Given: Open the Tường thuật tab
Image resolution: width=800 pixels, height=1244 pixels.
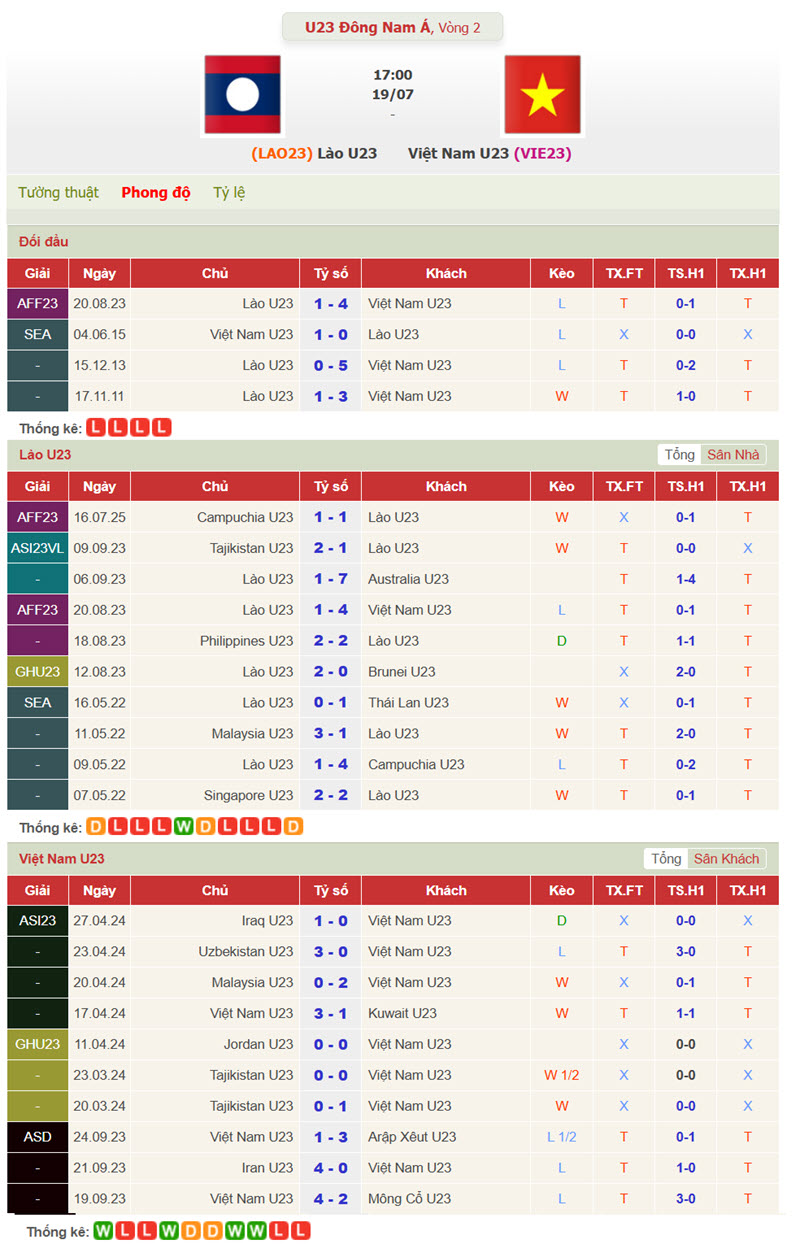Looking at the screenshot, I should pyautogui.click(x=58, y=192).
